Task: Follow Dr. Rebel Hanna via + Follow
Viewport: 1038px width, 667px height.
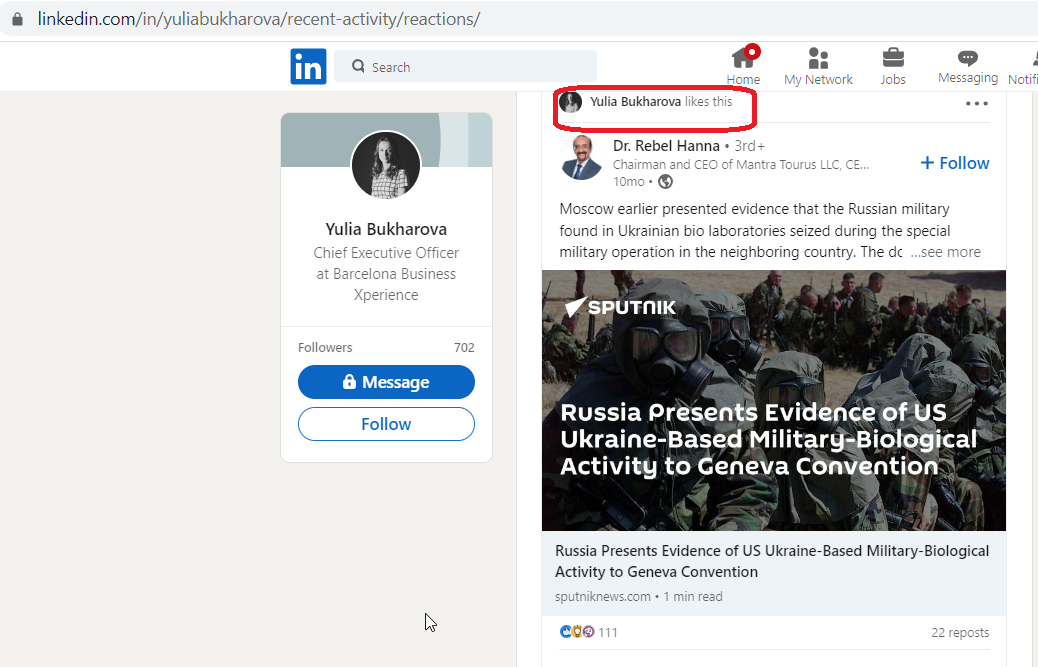Action: click(955, 163)
